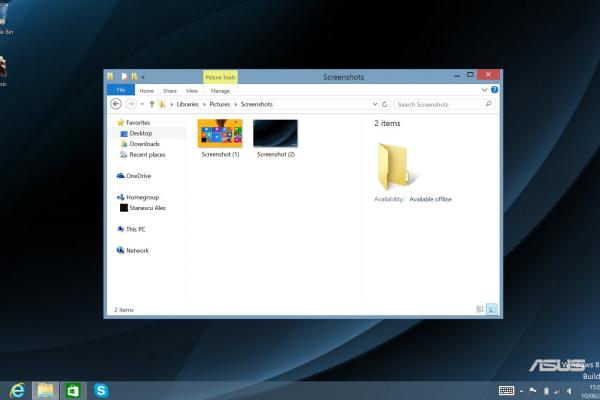This screenshot has width=600, height=400.
Task: Click the battery icon in the system tray
Action: [x=546, y=391]
